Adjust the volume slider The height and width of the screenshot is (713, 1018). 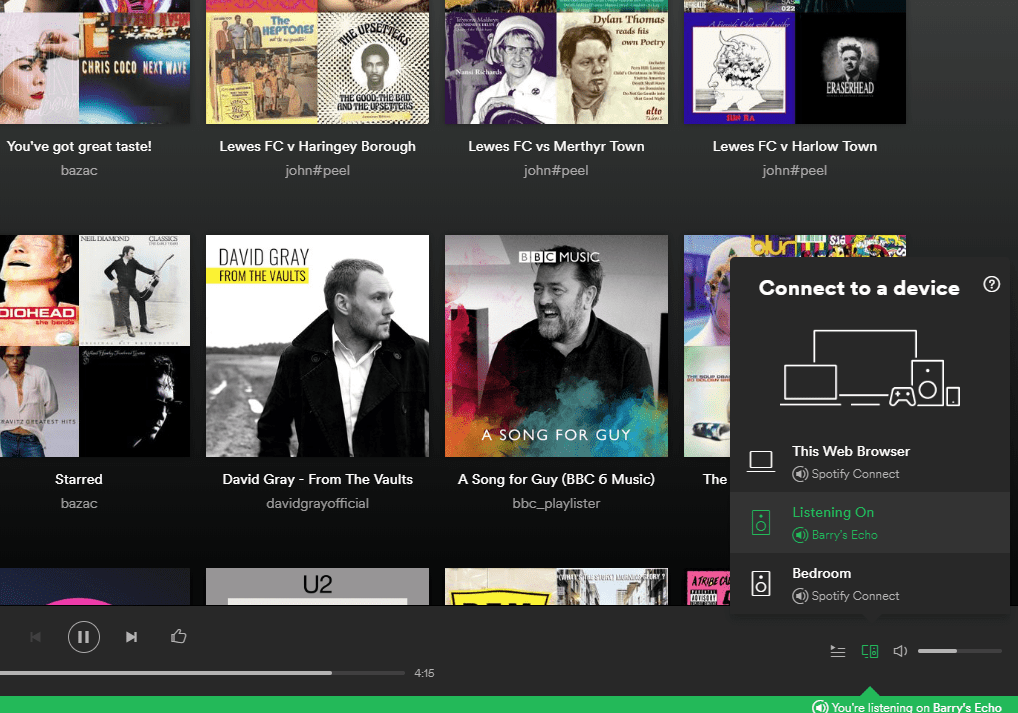[x=960, y=651]
